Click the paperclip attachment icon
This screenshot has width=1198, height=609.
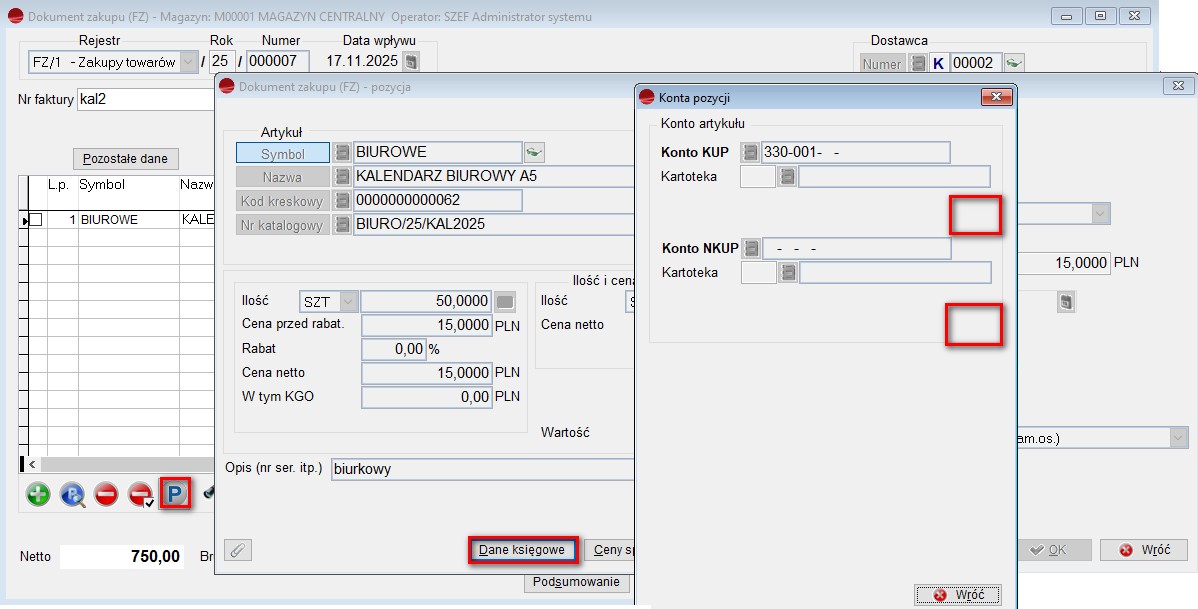click(238, 549)
